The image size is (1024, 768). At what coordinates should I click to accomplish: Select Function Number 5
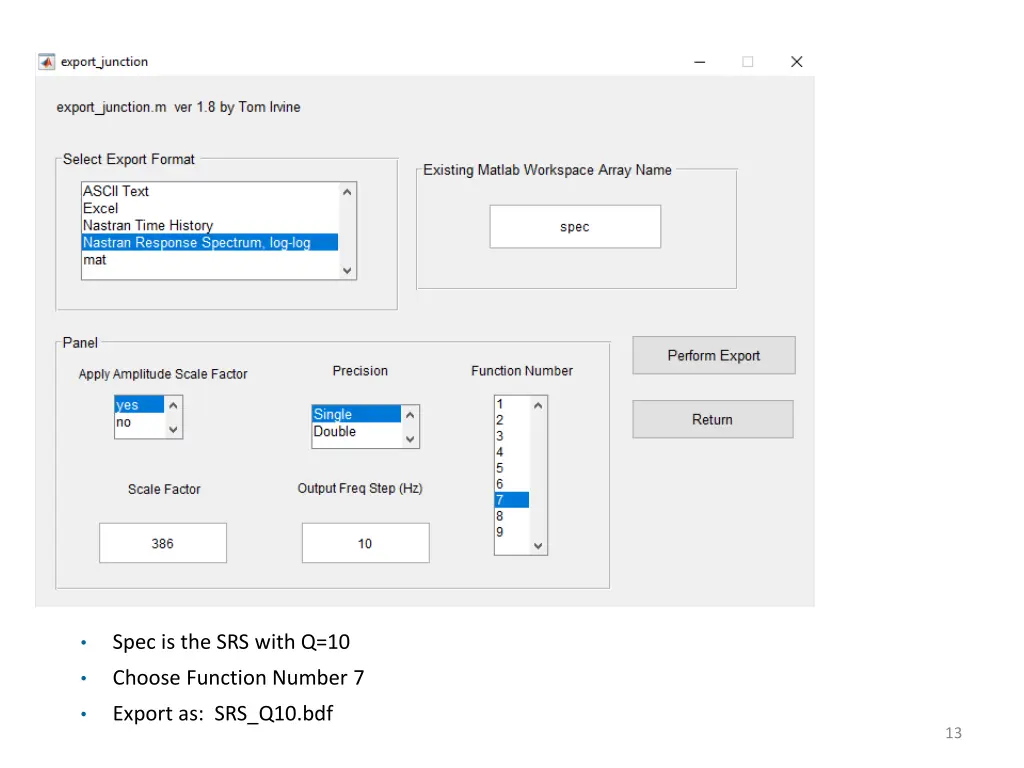[x=512, y=468]
